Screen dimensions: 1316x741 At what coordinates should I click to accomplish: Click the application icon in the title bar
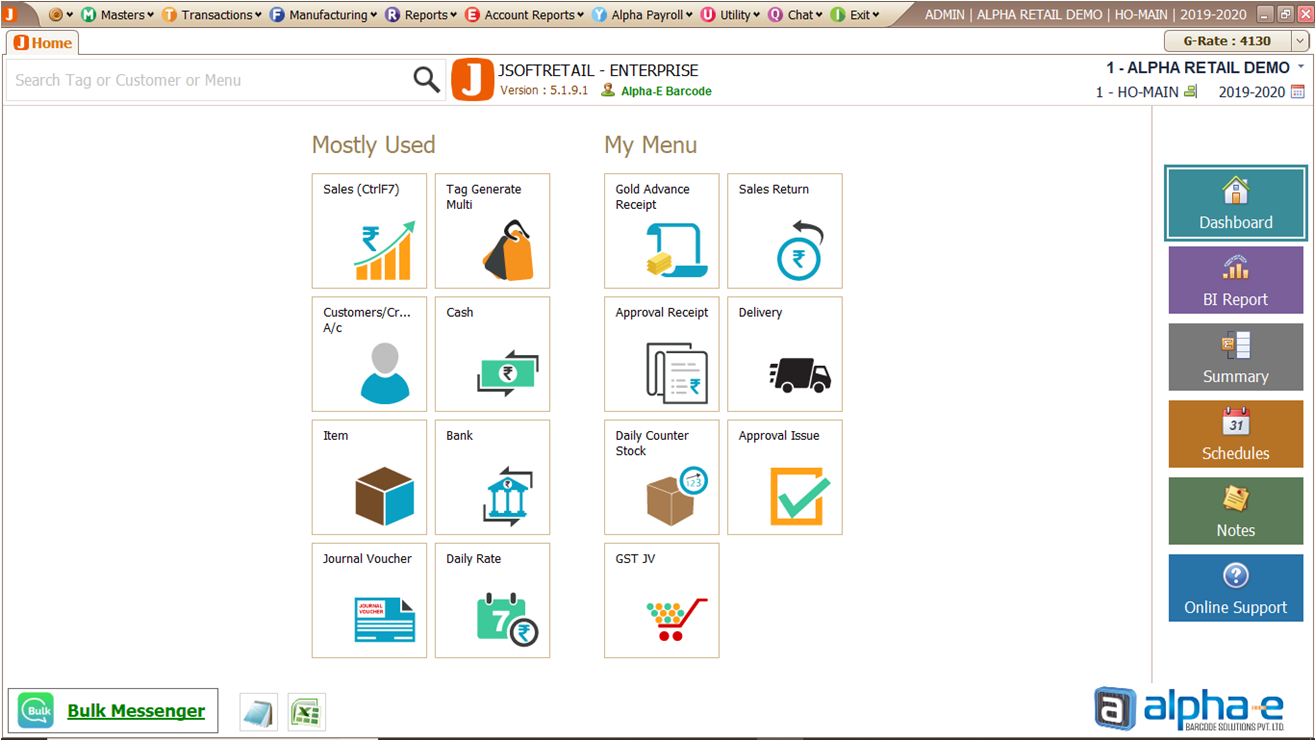click(x=10, y=14)
